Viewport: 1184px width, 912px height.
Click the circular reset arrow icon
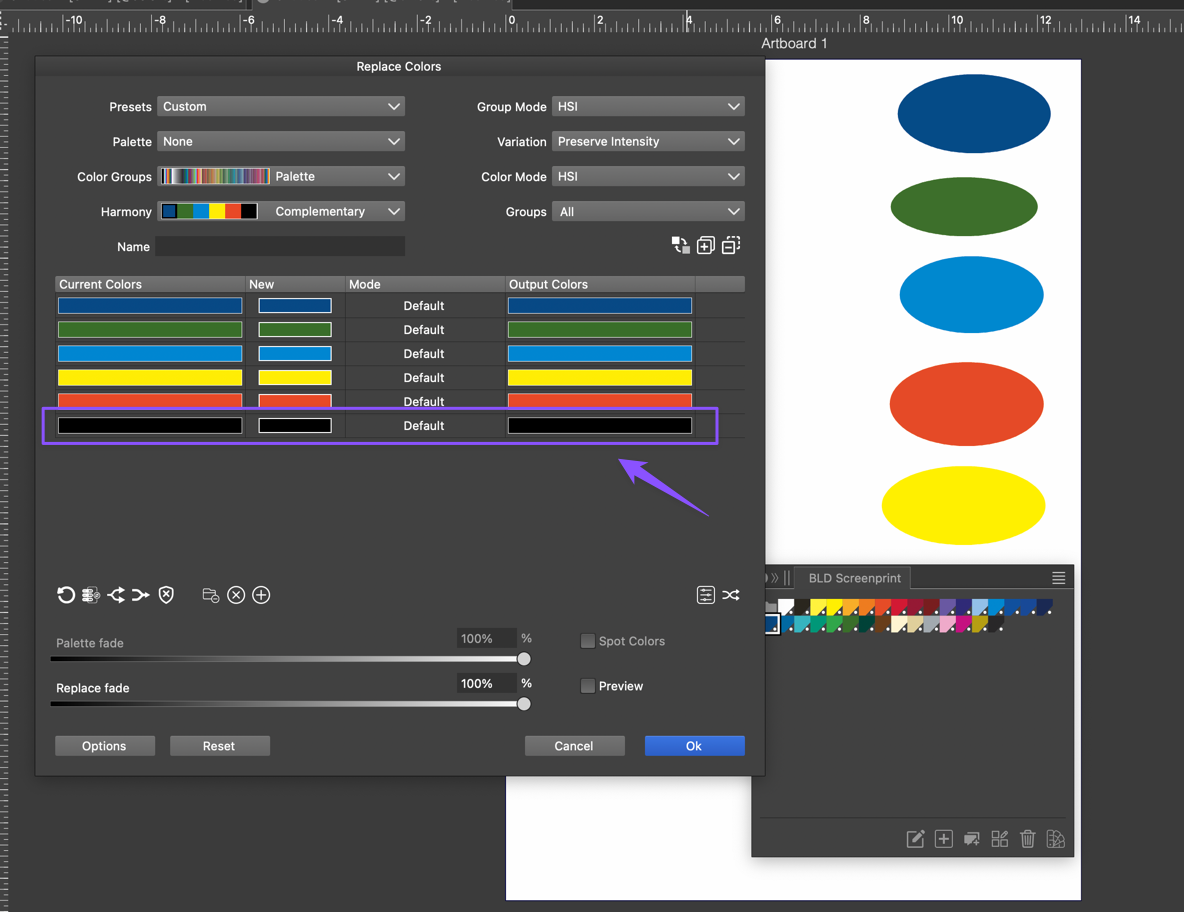(x=66, y=595)
